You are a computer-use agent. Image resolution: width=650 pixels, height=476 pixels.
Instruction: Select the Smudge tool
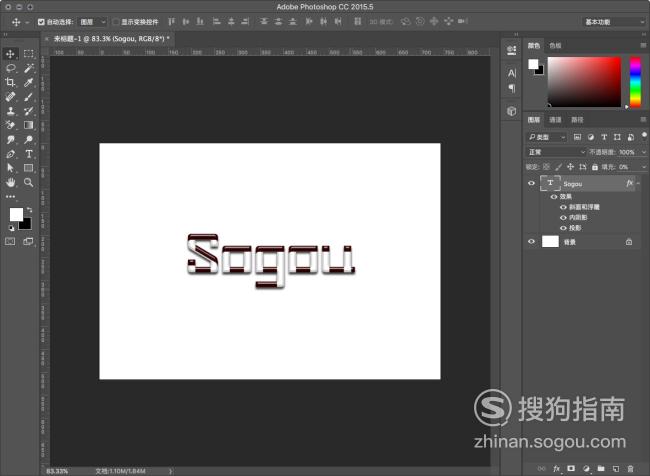click(x=10, y=140)
